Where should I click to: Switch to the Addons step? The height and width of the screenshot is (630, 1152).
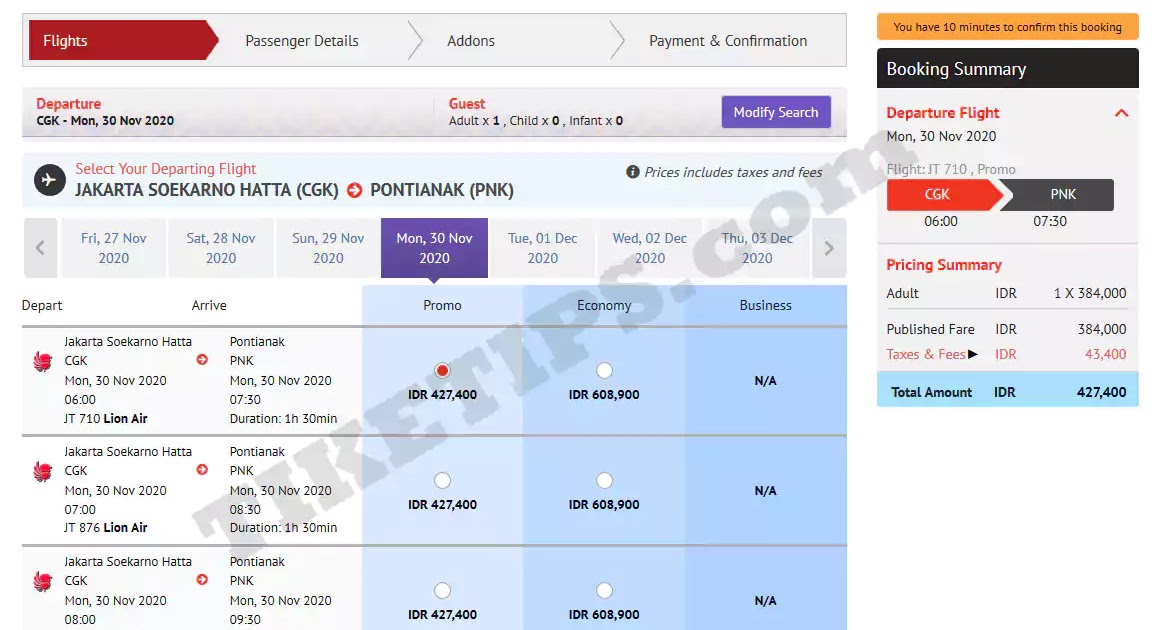[470, 41]
